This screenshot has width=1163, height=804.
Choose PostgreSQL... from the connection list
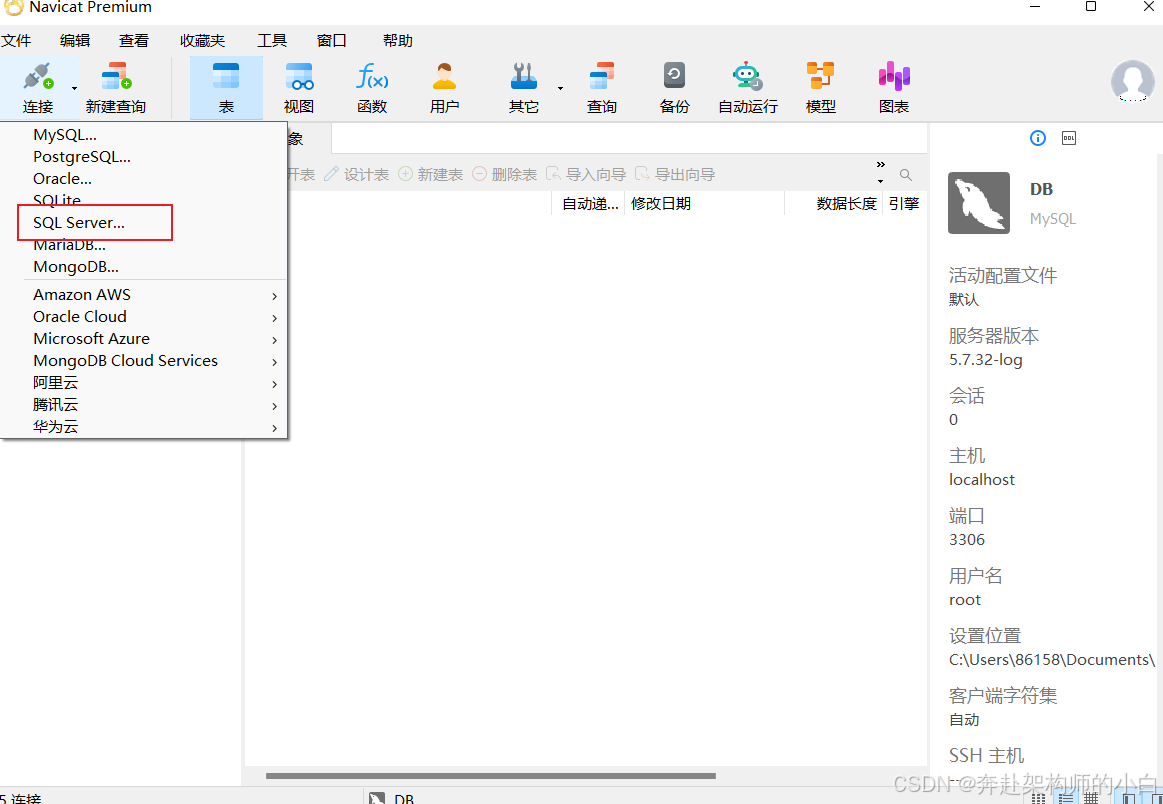click(x=144, y=156)
